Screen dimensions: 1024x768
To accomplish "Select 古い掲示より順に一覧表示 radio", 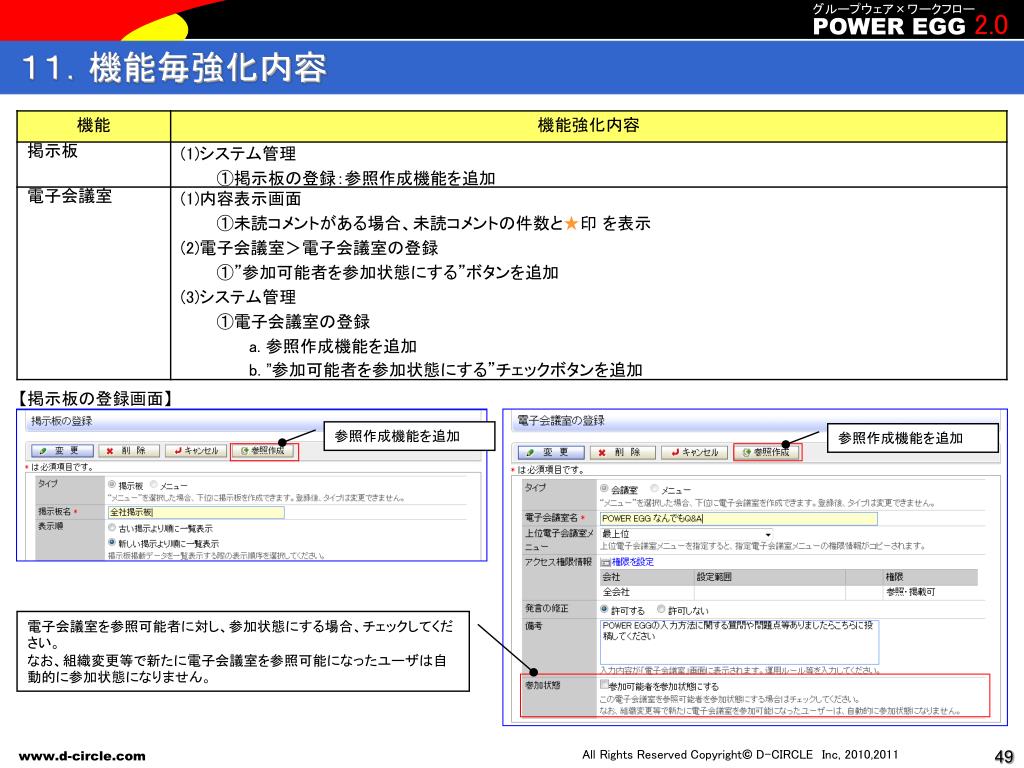I will click(x=112, y=527).
